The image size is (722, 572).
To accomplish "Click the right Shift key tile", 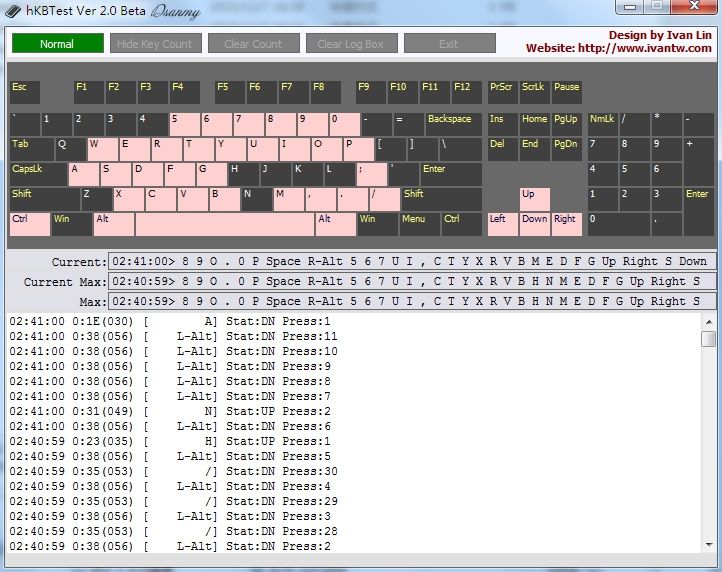I will 442,199.
